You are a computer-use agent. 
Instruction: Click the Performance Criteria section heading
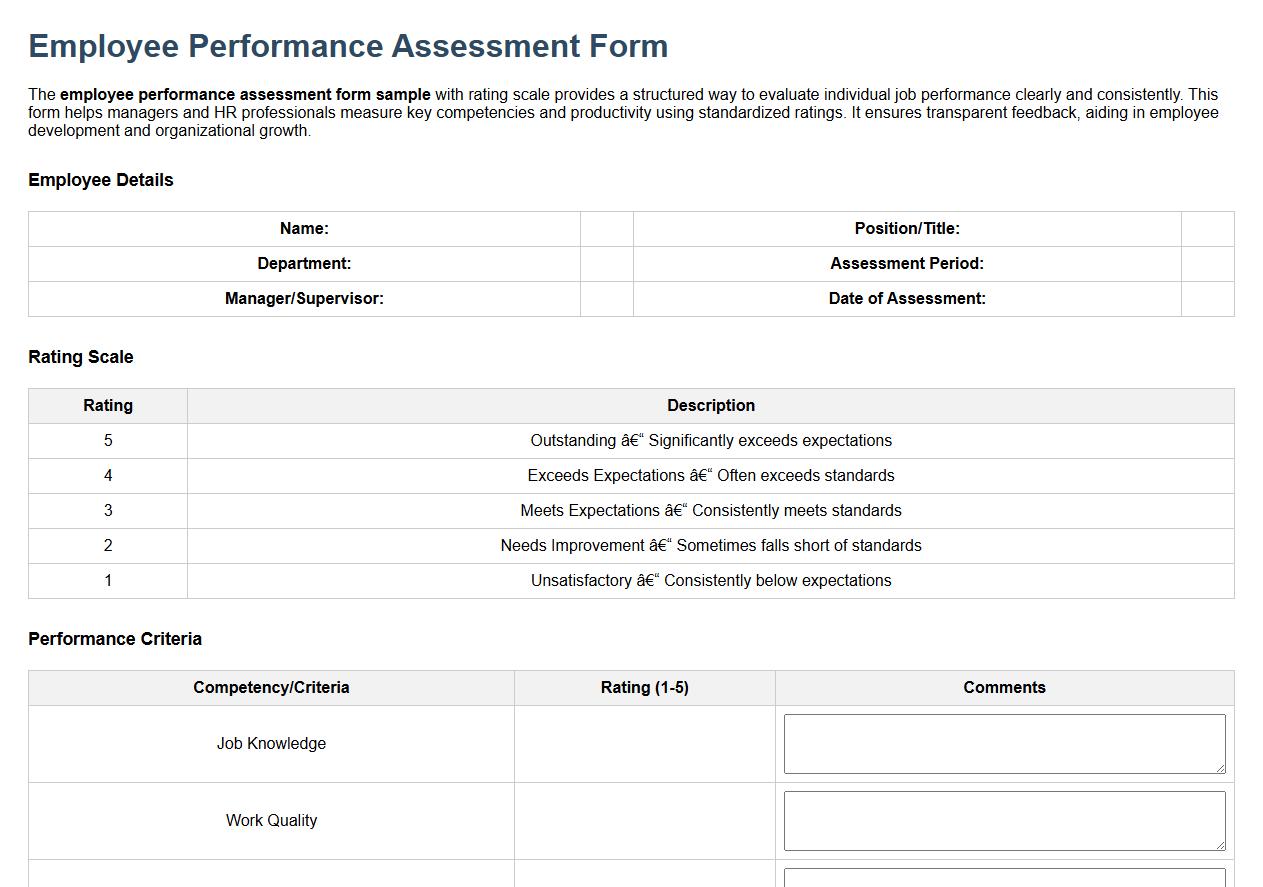[x=115, y=638]
